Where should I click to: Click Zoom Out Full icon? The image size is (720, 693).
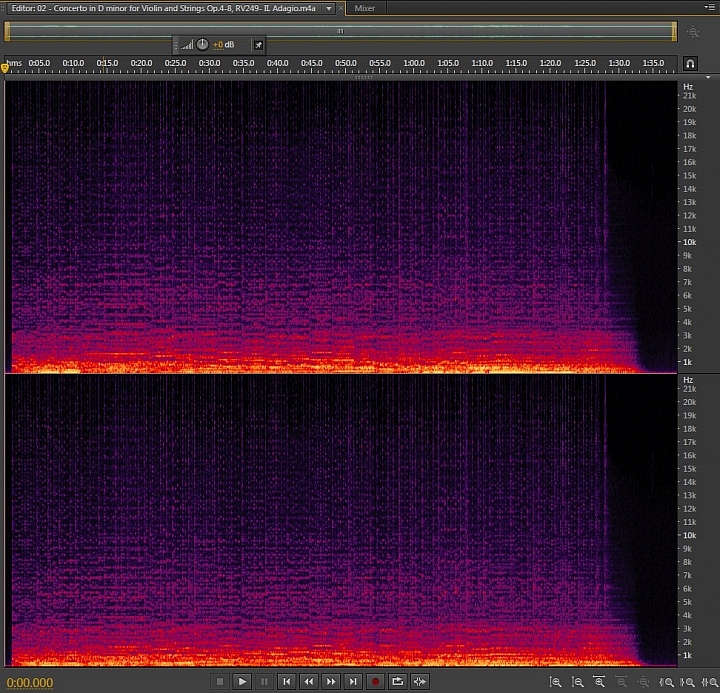[x=643, y=682]
